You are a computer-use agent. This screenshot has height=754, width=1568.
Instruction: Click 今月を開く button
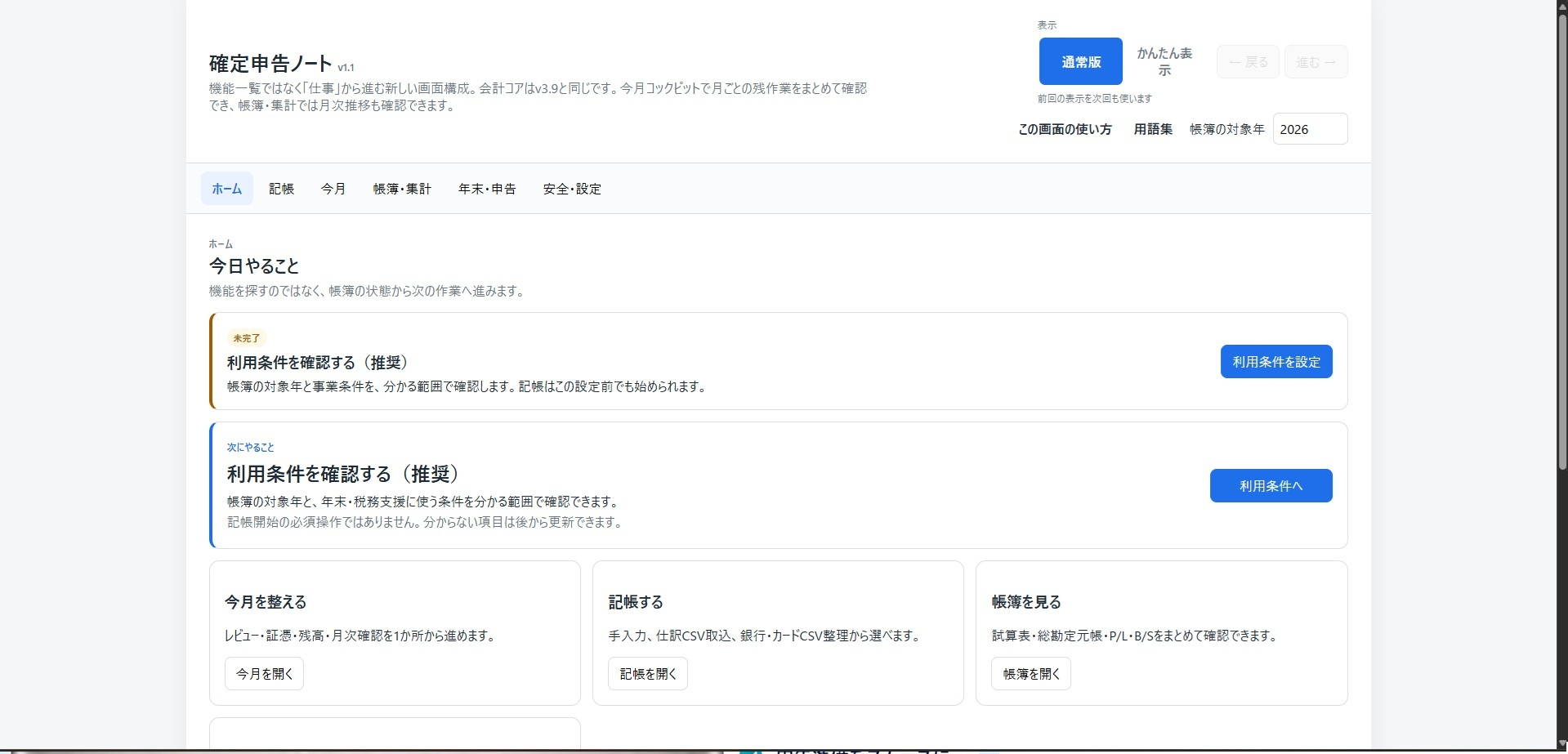click(x=264, y=674)
